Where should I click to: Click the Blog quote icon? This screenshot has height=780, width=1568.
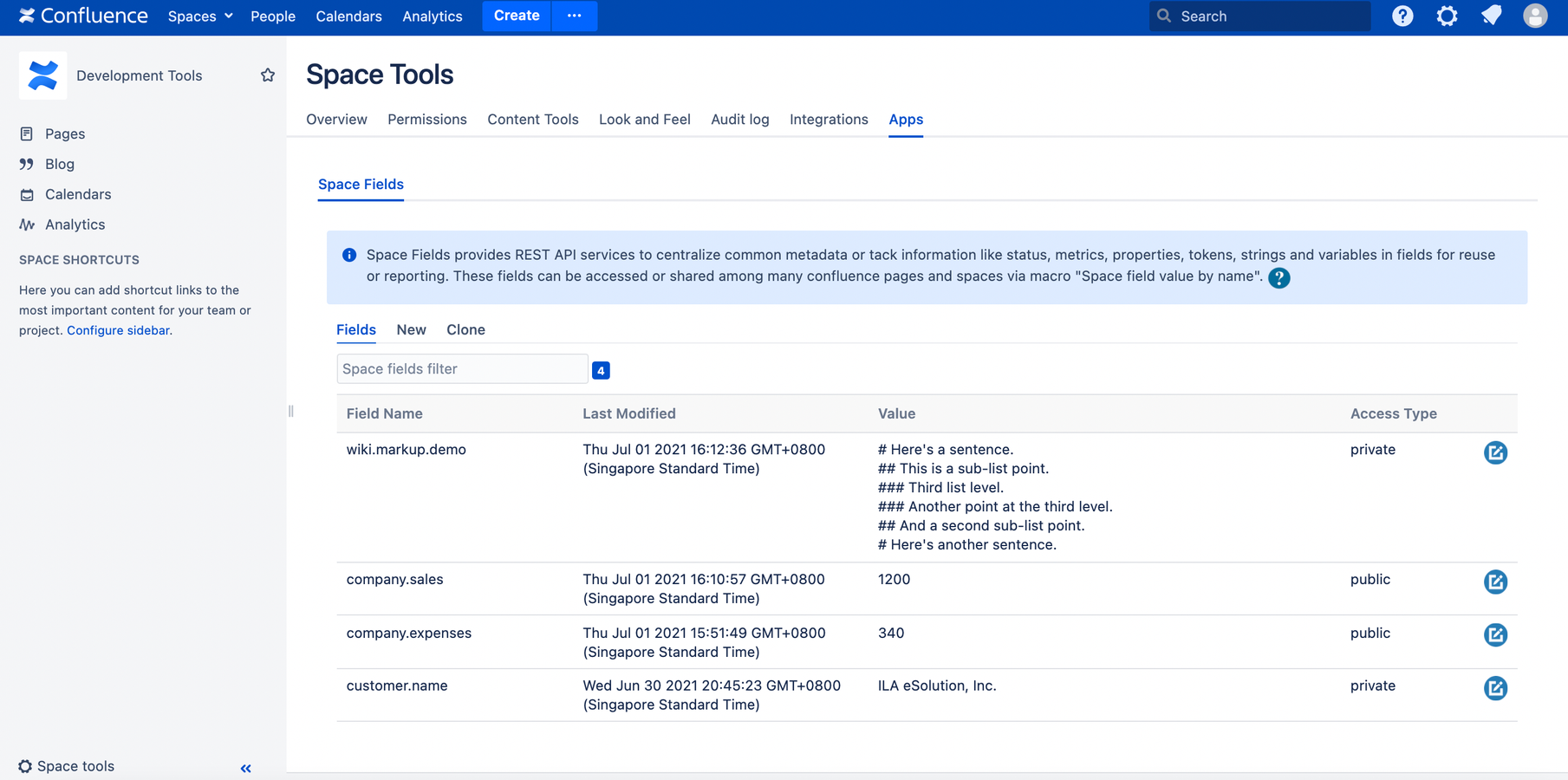[x=27, y=164]
